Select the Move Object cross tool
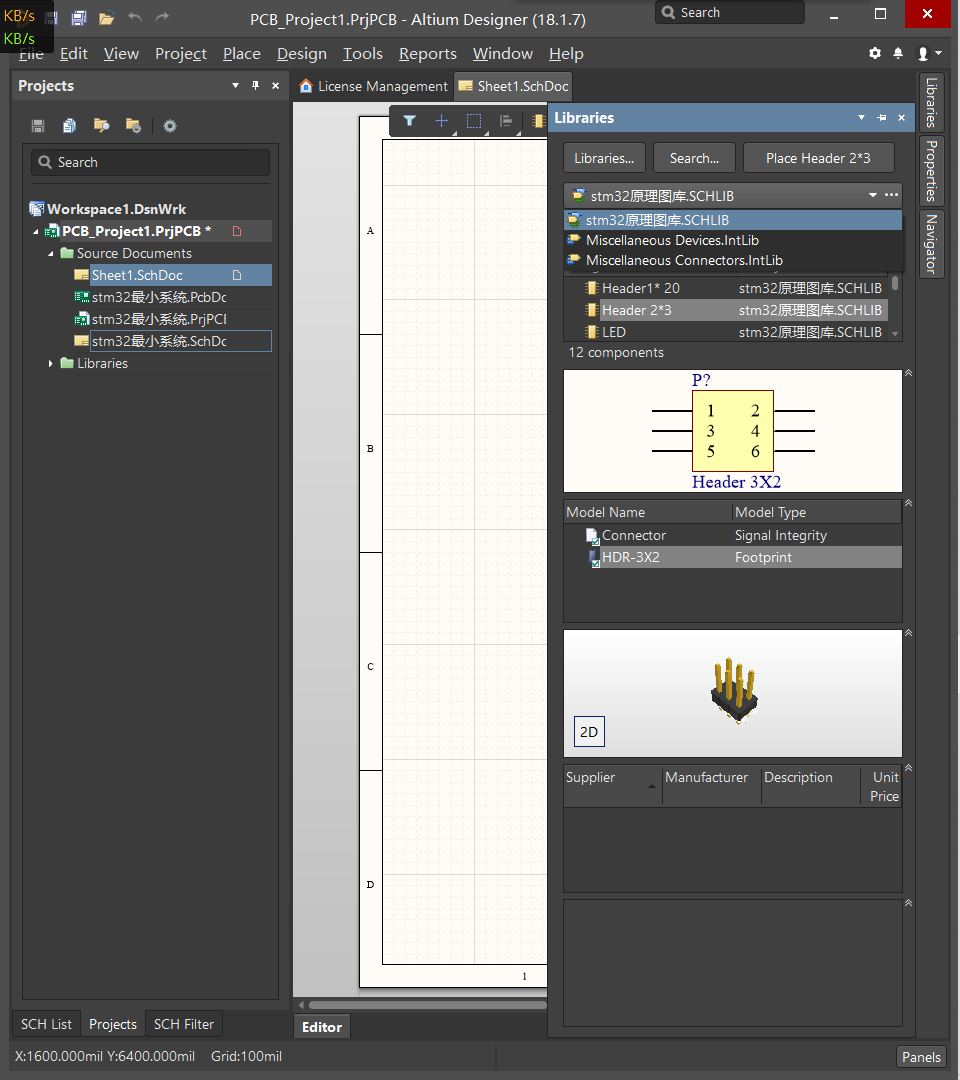 pyautogui.click(x=441, y=121)
